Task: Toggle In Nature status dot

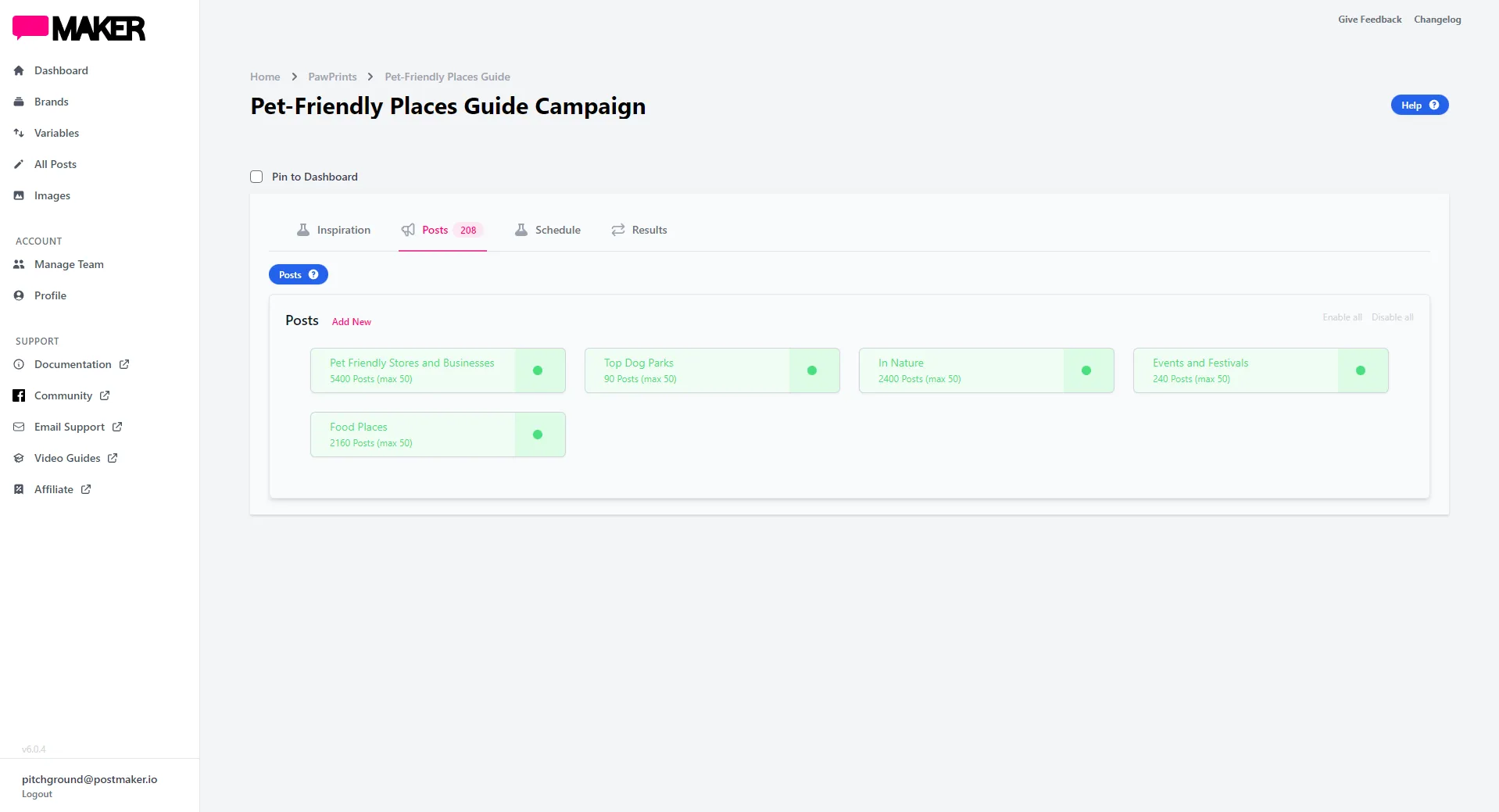Action: [1086, 370]
